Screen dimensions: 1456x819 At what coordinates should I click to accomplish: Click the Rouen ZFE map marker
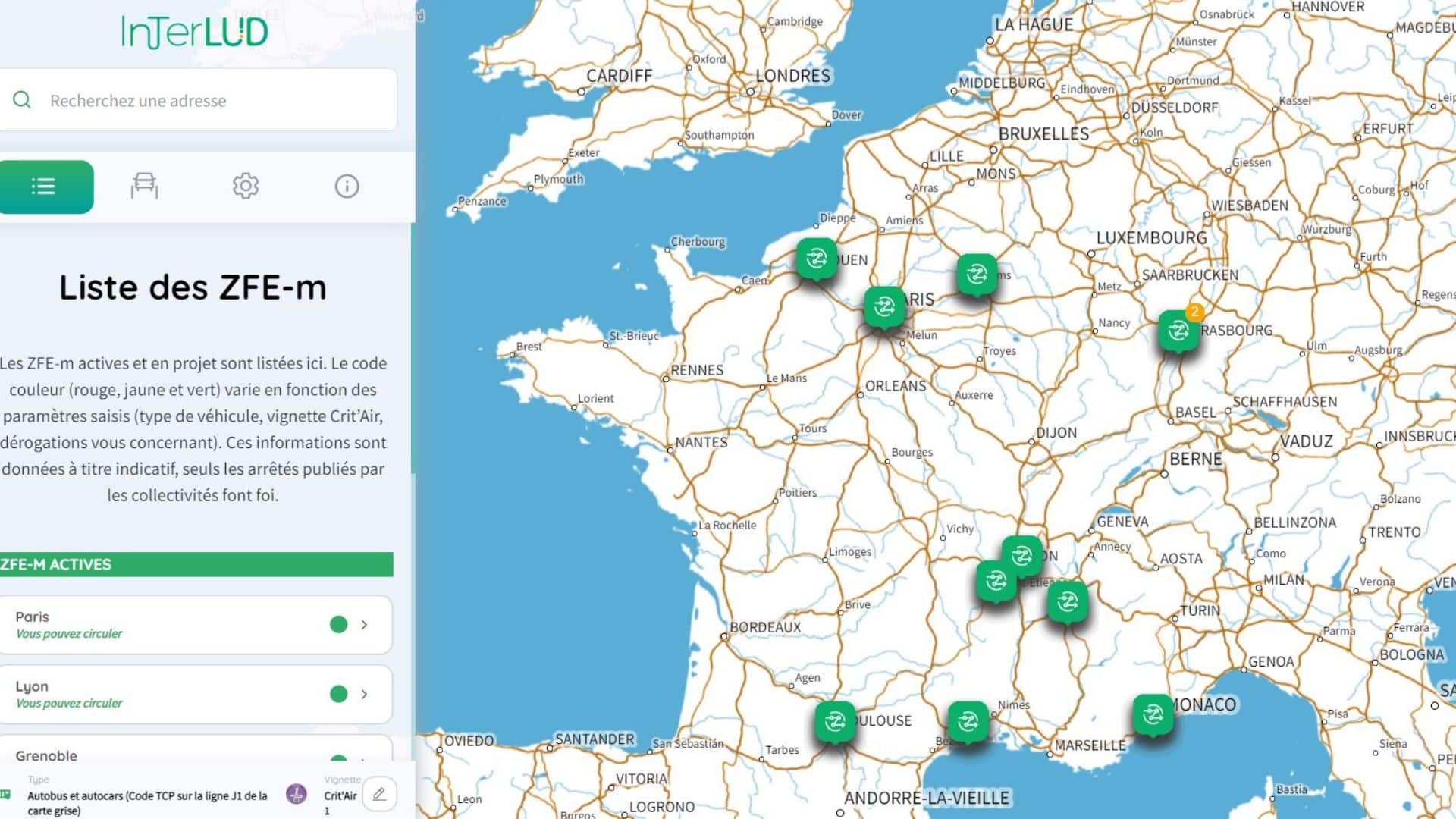tap(816, 259)
